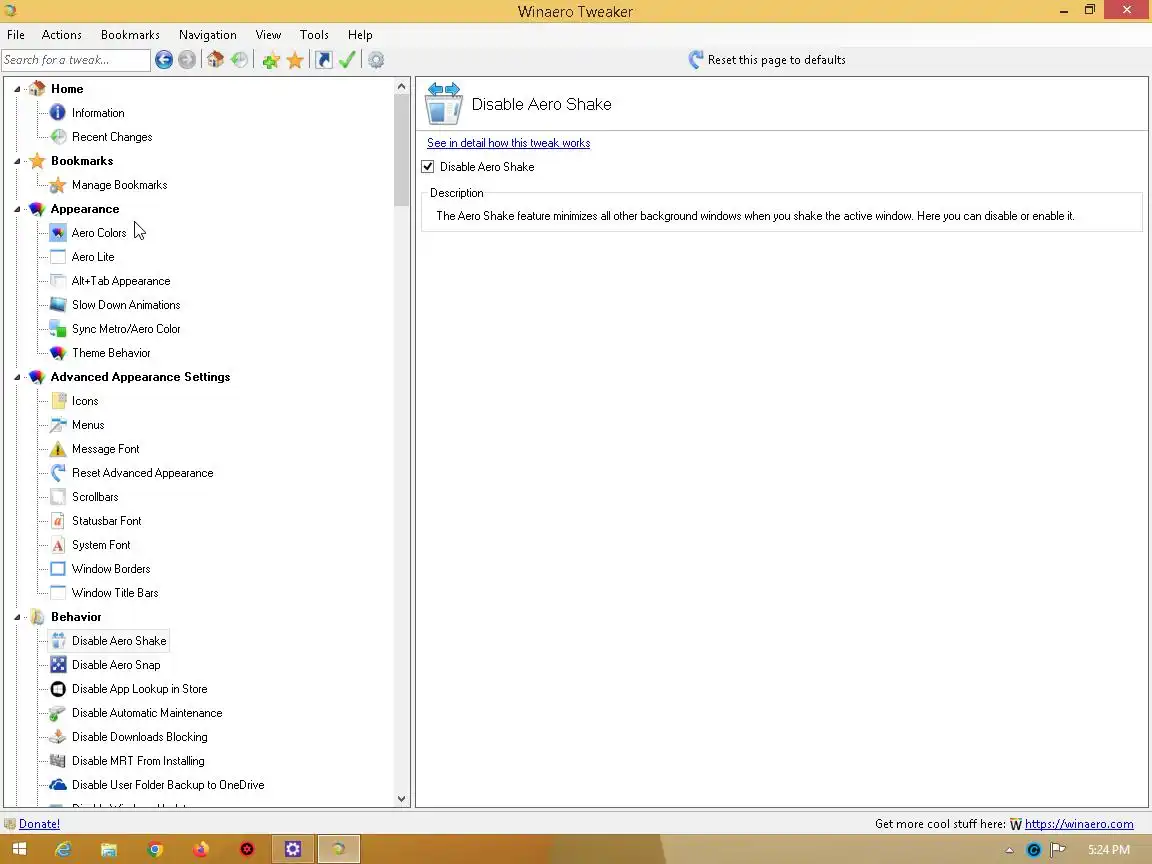Open the https://winaero.com link
This screenshot has height=864, width=1152.
(x=1079, y=824)
